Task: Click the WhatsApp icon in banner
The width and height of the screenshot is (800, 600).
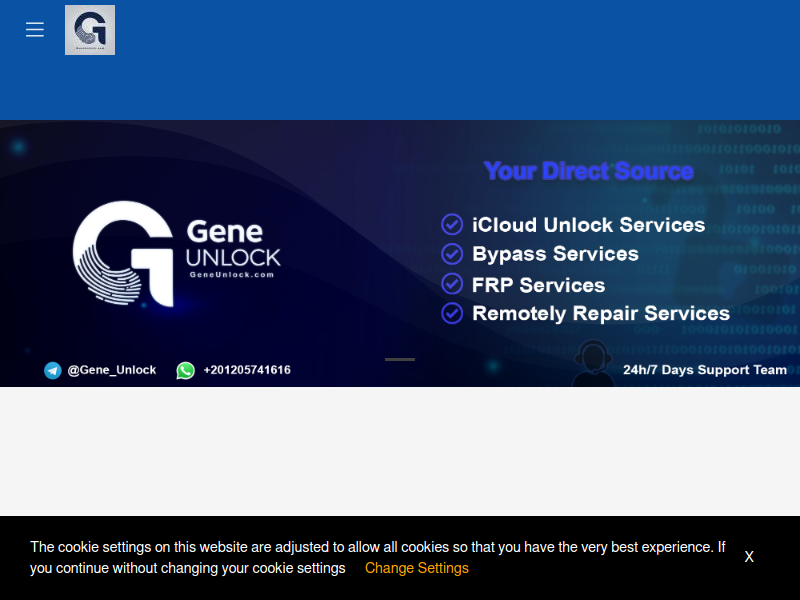Action: (185, 370)
